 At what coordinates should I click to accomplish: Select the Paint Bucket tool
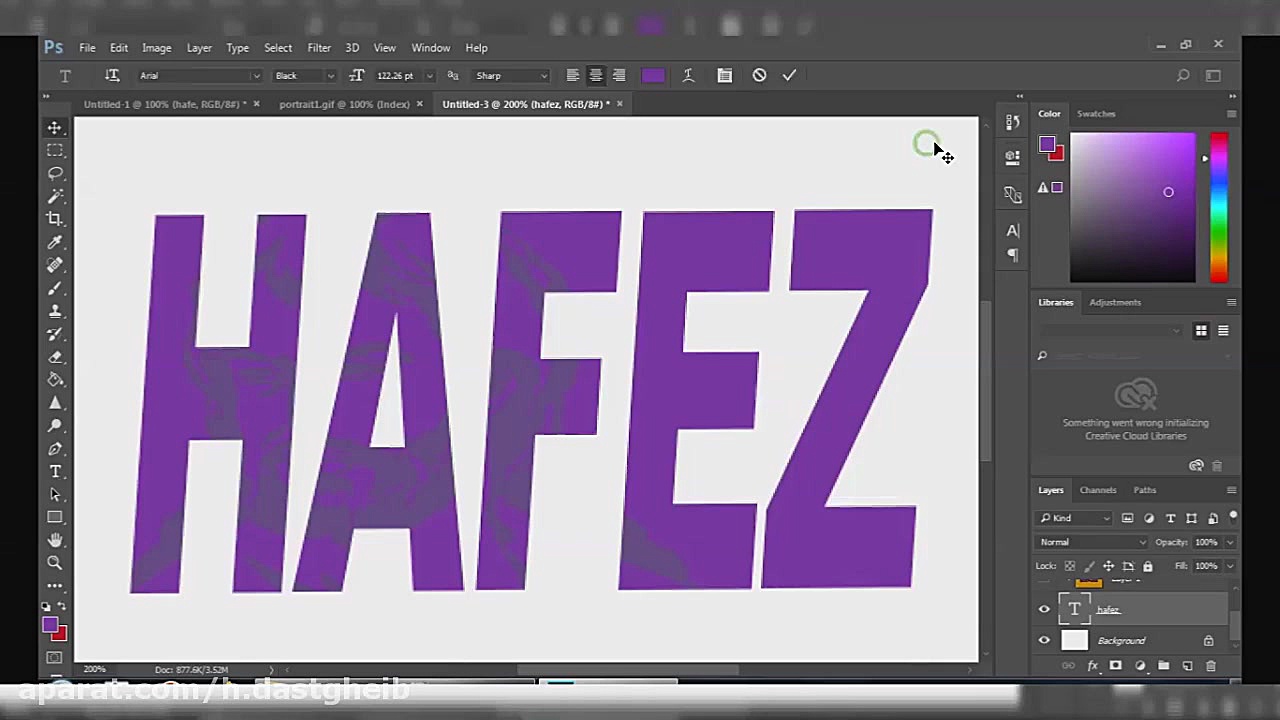[x=55, y=380]
